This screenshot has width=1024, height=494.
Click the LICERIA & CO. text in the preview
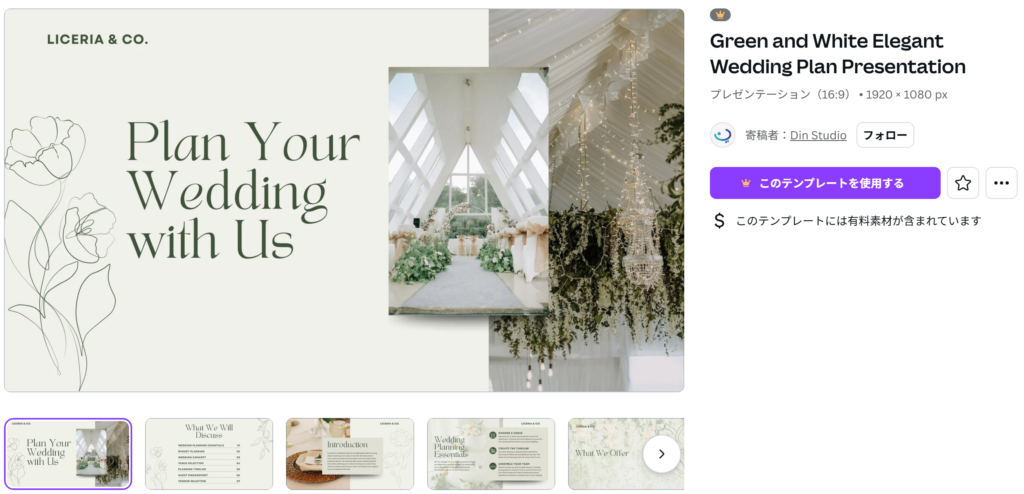pos(97,40)
